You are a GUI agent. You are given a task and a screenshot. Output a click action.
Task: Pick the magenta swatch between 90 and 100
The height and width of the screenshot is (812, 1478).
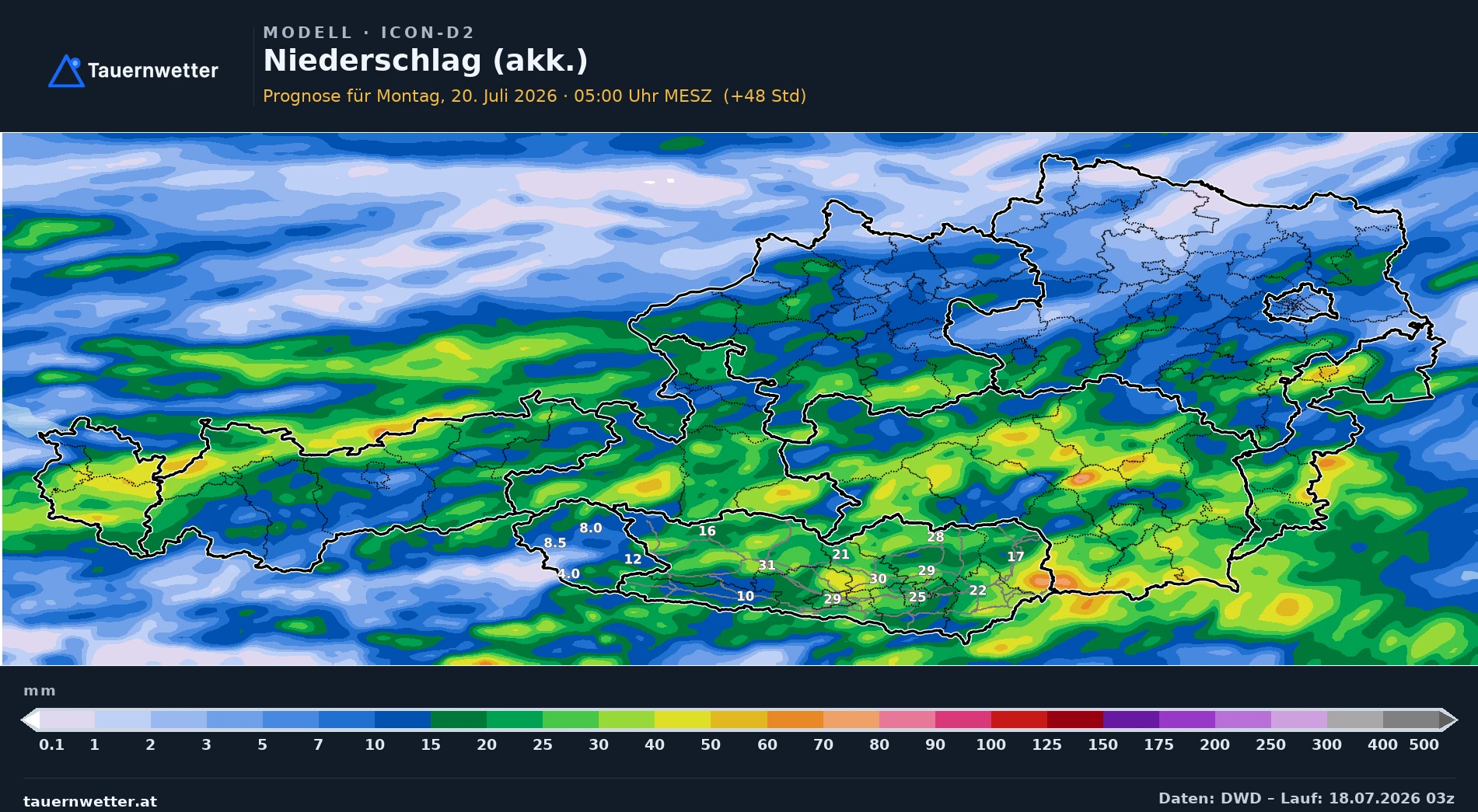pyautogui.click(x=963, y=720)
